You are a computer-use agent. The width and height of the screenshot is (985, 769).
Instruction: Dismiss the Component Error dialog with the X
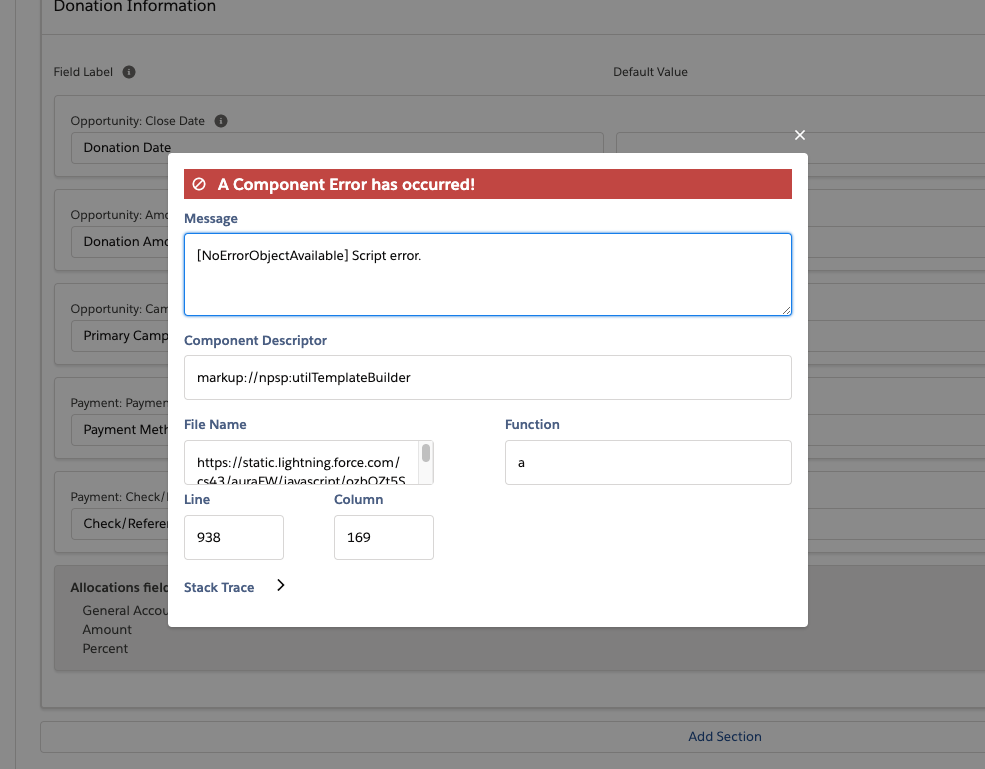(799, 134)
